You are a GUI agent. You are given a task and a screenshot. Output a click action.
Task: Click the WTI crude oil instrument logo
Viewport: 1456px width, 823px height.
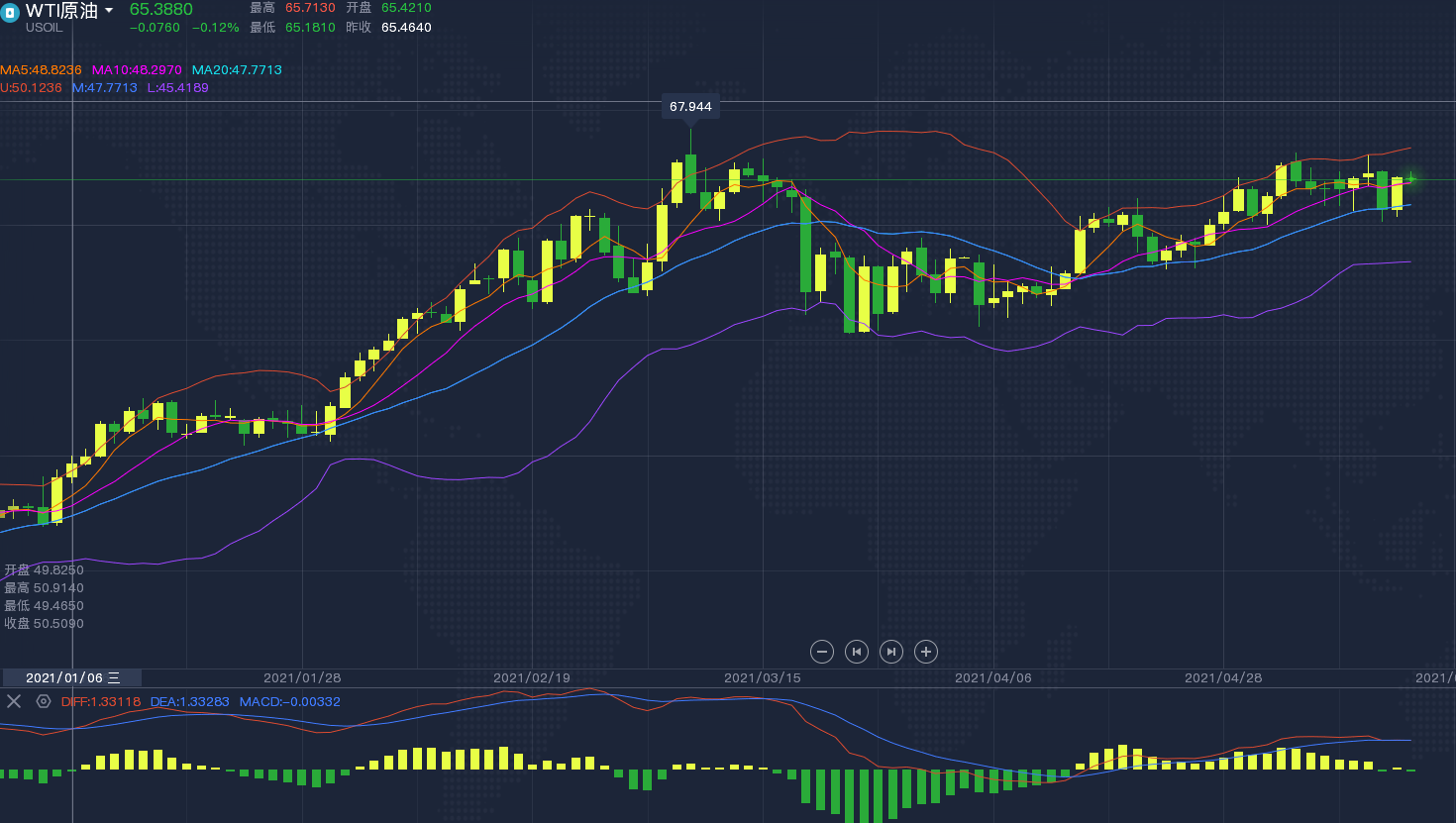(10, 13)
